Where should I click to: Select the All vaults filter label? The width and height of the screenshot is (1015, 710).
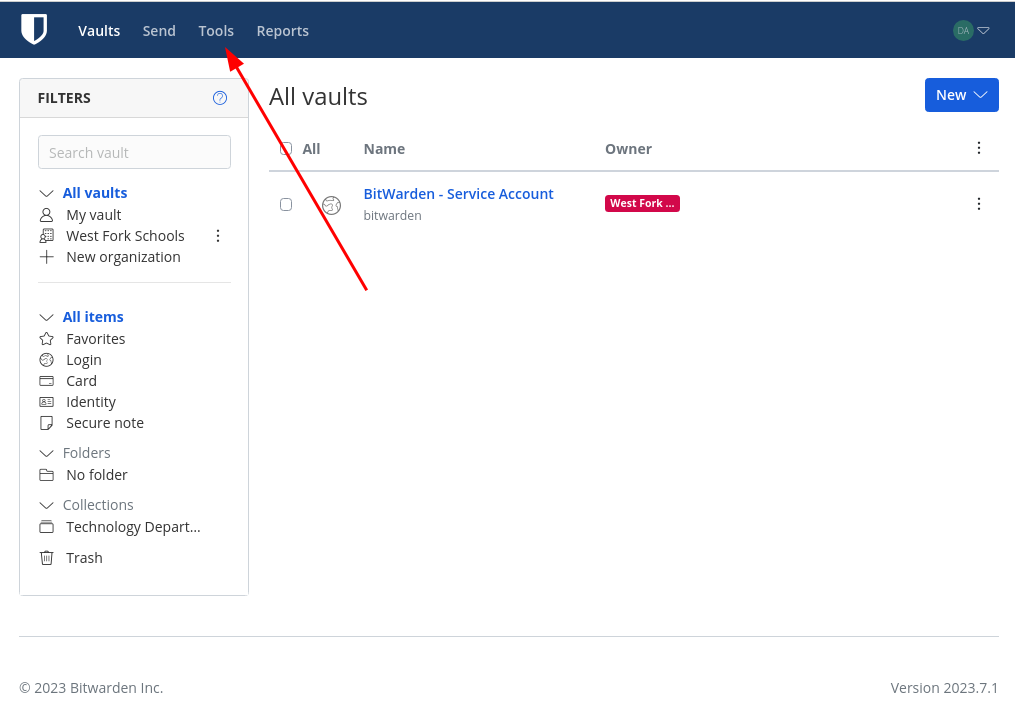(x=95, y=193)
